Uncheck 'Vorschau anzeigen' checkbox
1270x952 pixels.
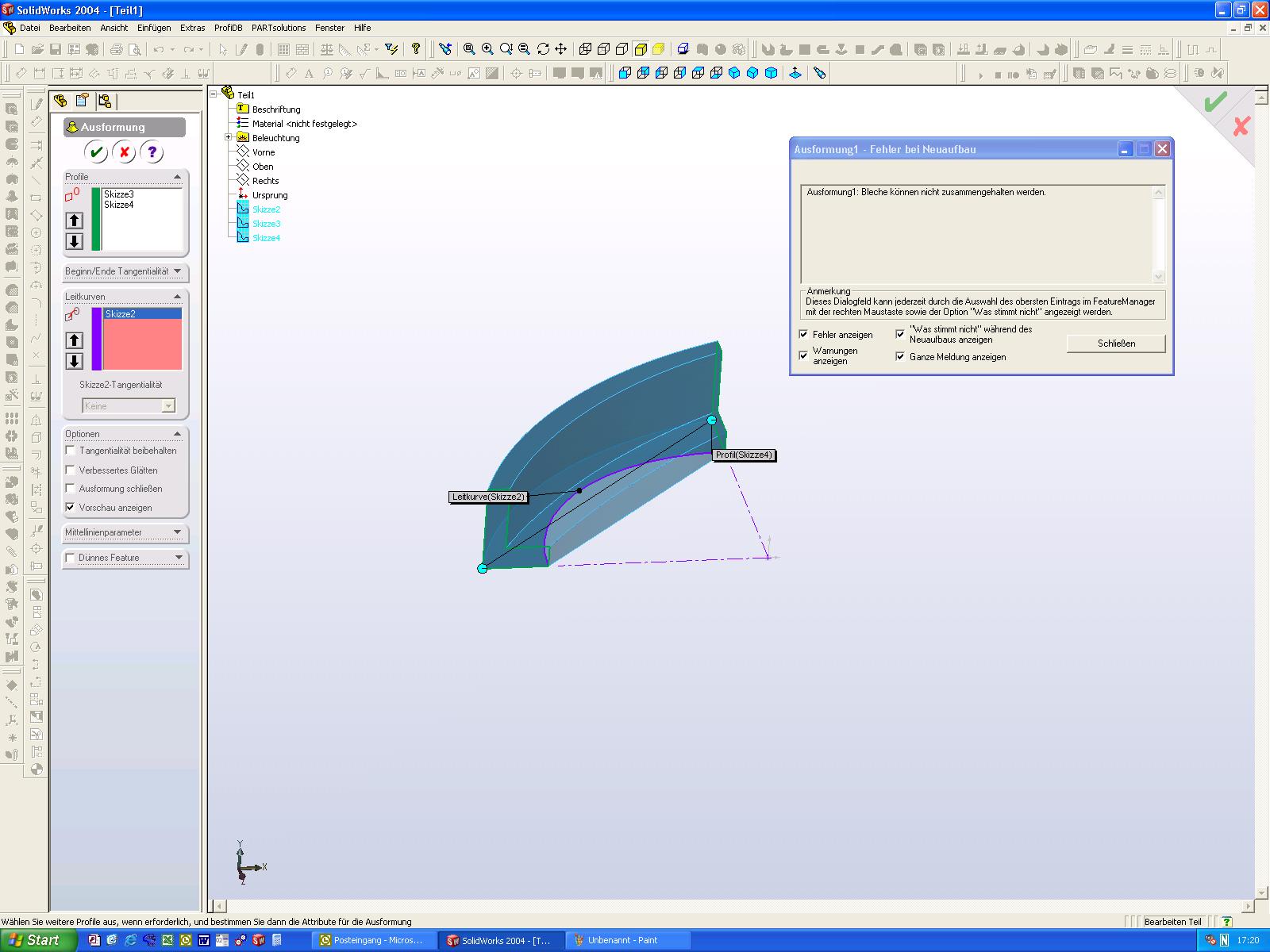[x=71, y=507]
